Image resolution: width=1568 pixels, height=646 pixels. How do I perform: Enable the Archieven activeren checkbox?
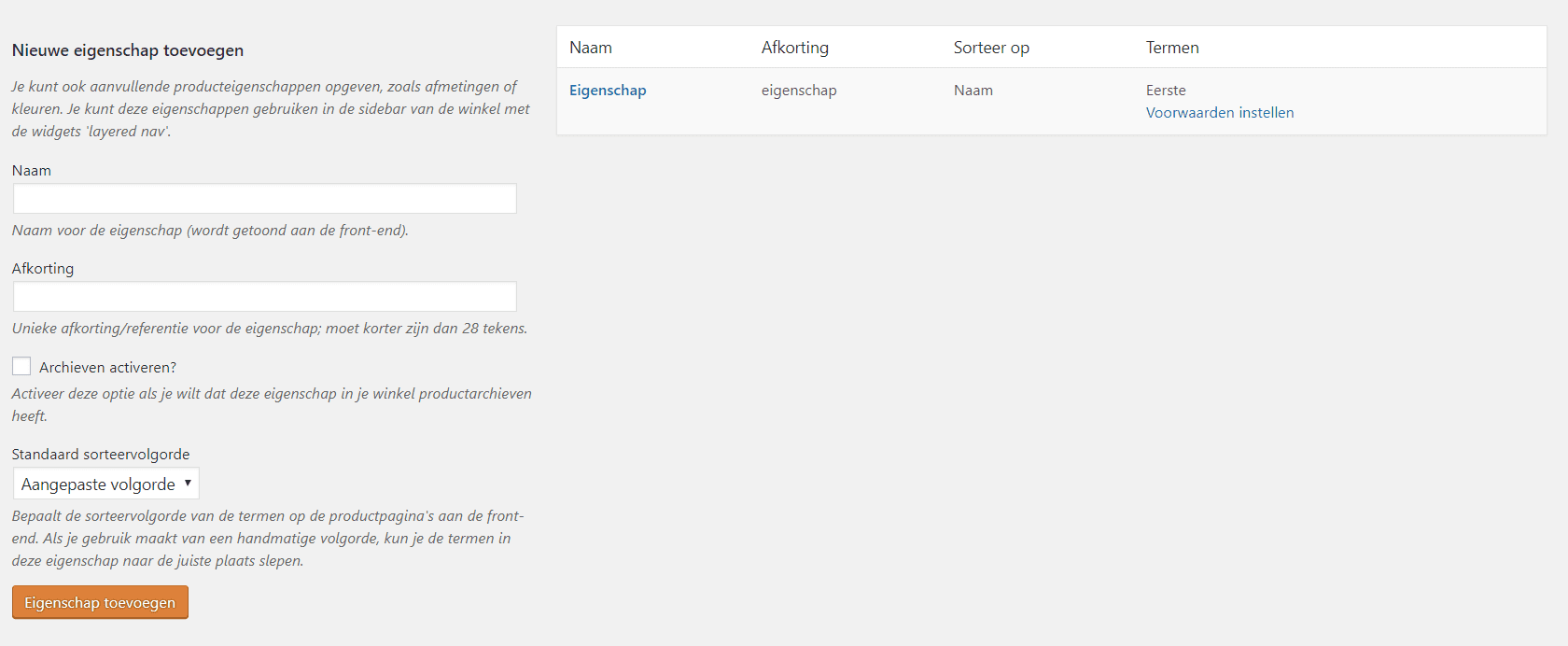click(x=21, y=366)
